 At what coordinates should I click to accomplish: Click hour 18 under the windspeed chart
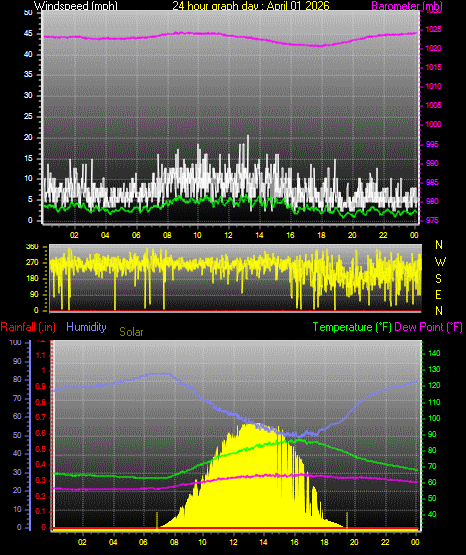[321, 235]
